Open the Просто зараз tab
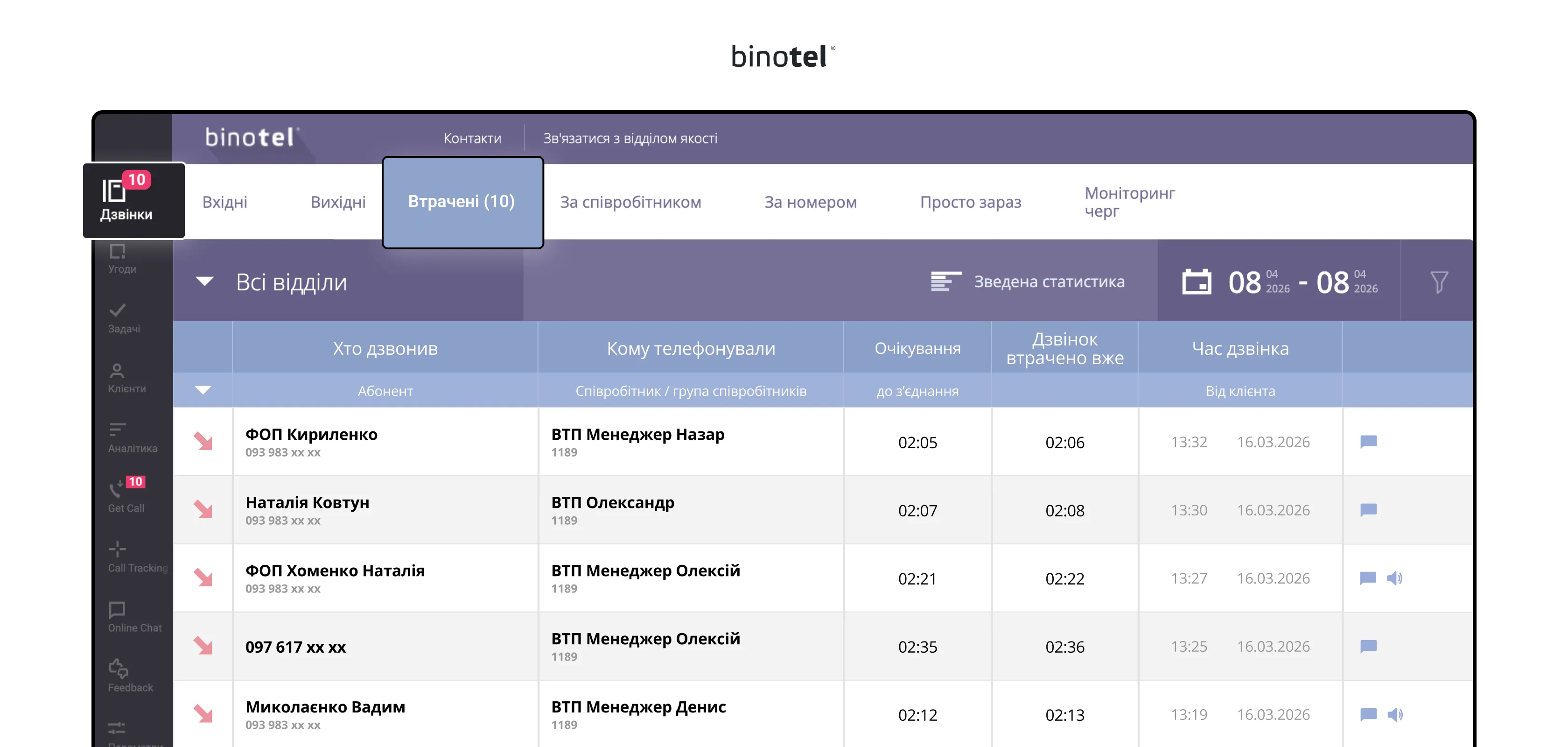 point(970,202)
